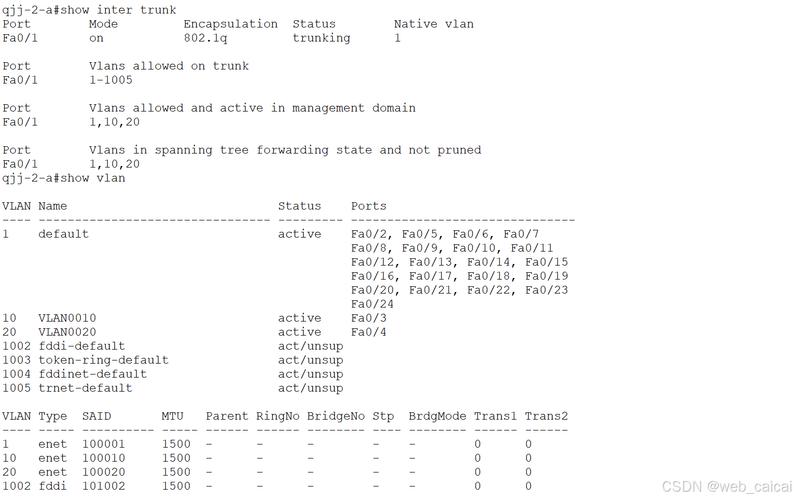
Task: Click the 802.1q encapsulation value
Action: coord(205,39)
